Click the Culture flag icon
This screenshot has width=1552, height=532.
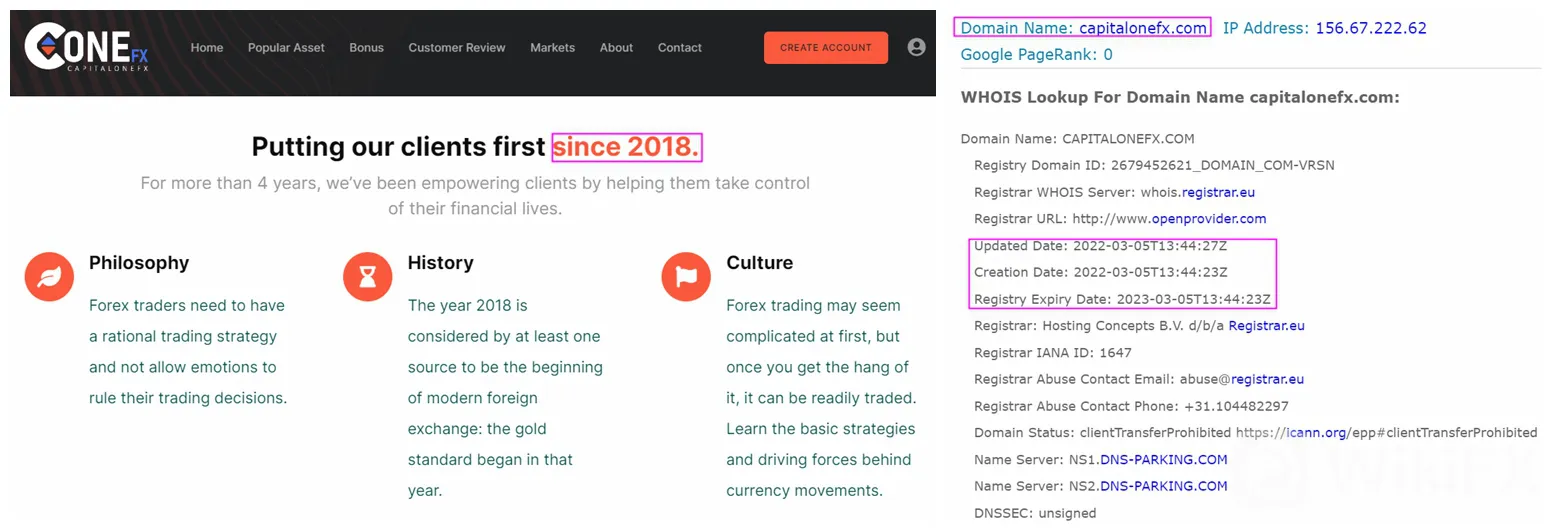tap(686, 277)
